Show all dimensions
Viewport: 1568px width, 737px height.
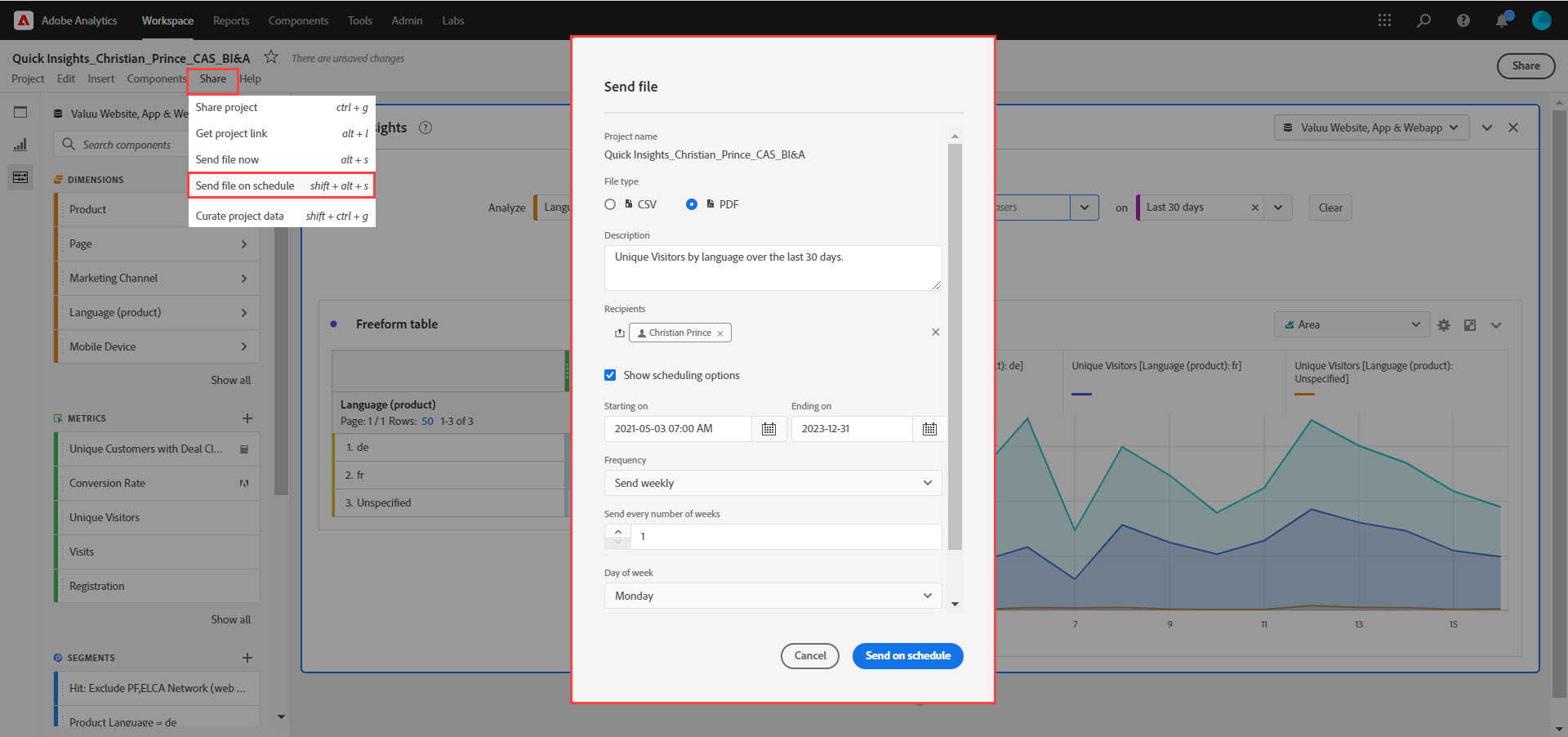(x=231, y=381)
